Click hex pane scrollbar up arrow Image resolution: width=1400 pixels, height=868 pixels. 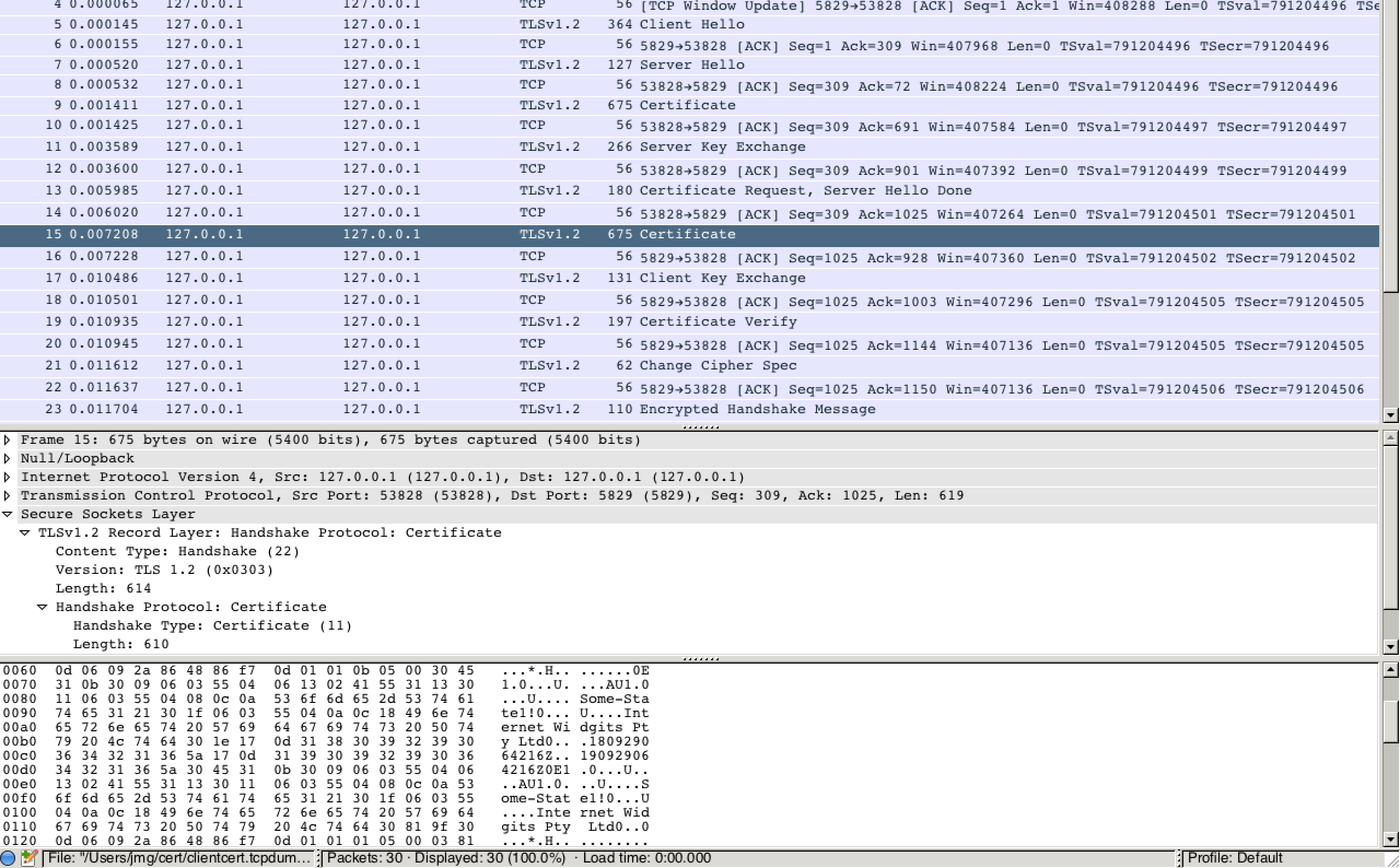tap(1390, 670)
